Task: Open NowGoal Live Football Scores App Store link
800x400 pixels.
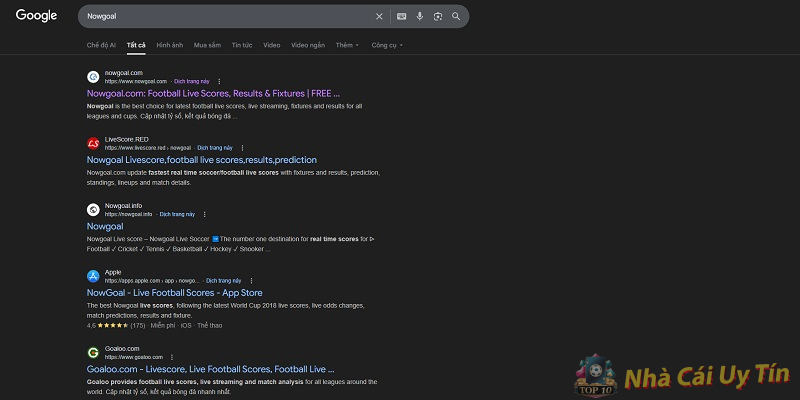Action: [x=174, y=293]
